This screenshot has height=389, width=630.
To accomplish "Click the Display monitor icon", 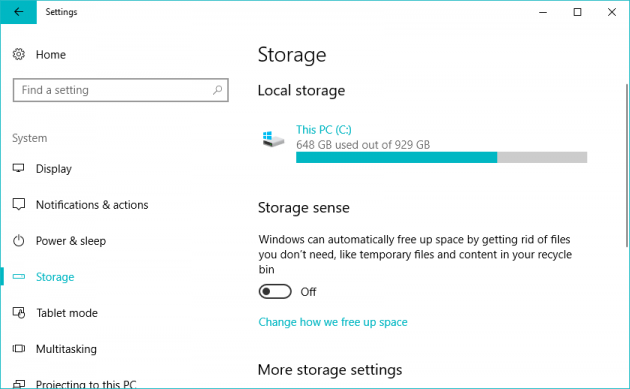I will (x=18, y=168).
